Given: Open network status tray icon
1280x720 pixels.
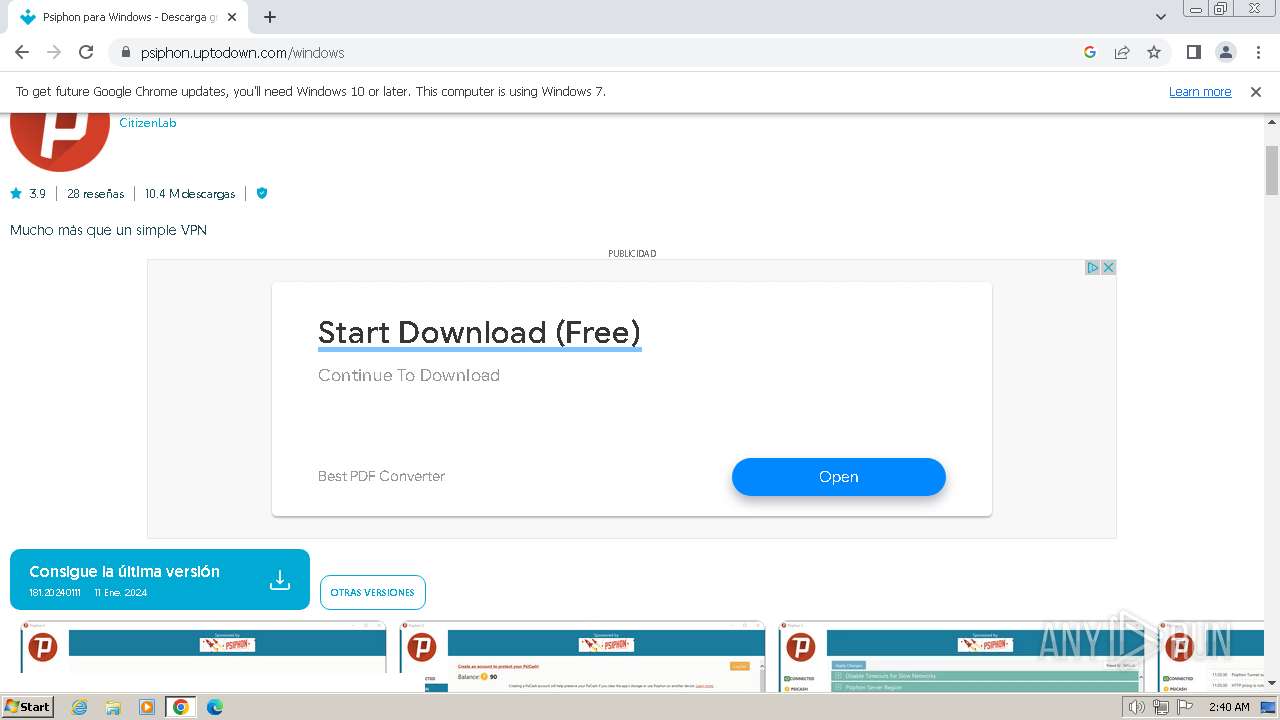Looking at the screenshot, I should click(x=1161, y=707).
